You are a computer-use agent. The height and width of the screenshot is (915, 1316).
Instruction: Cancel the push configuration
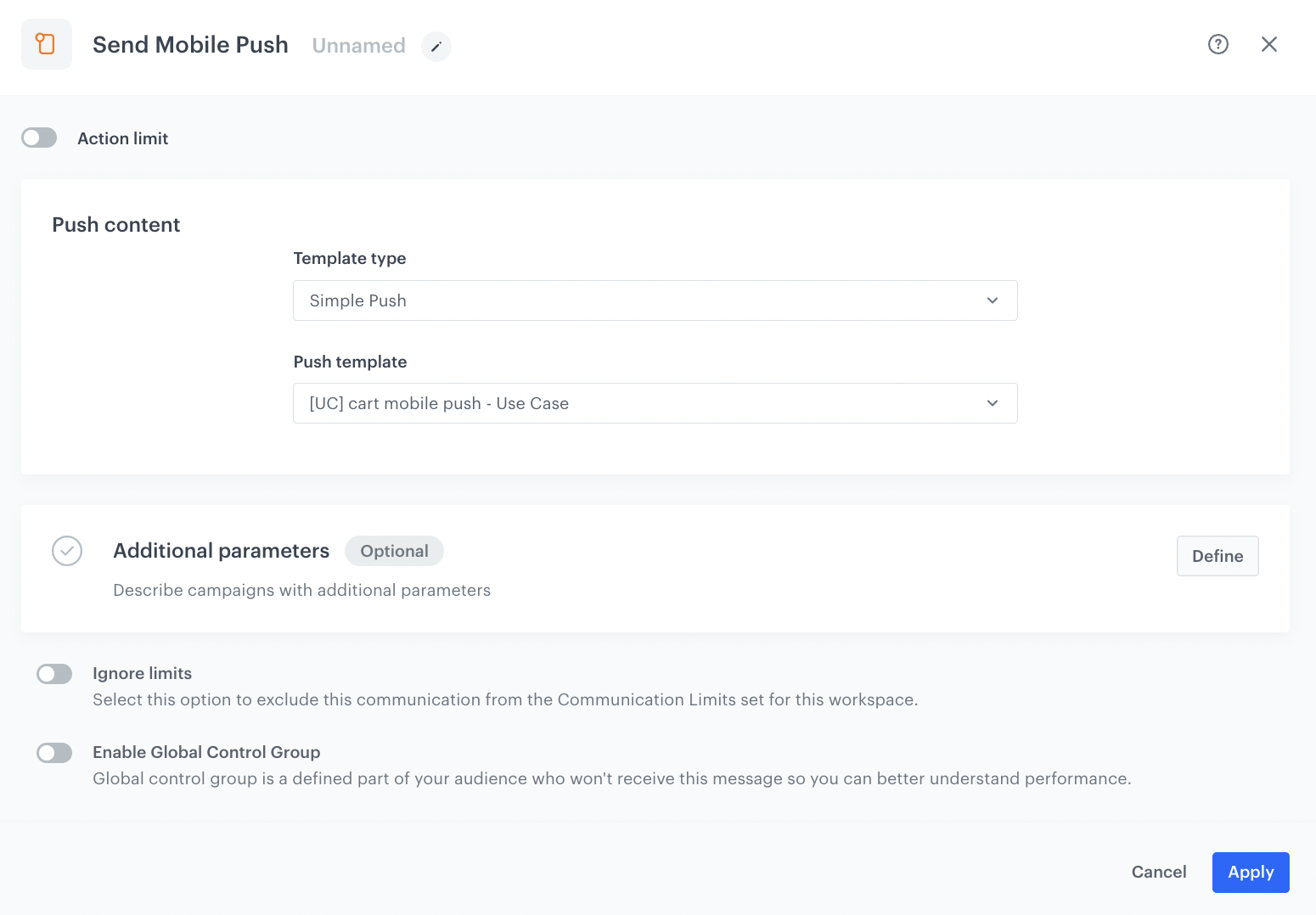click(1158, 872)
